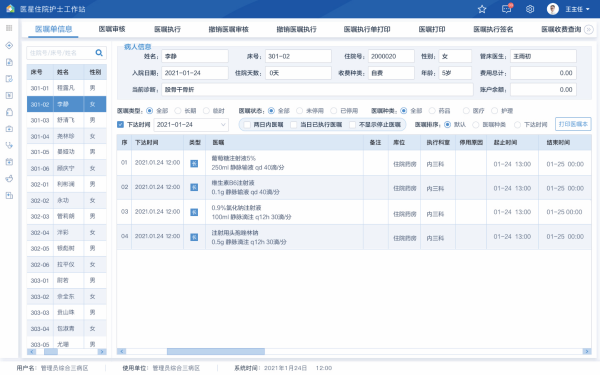
Task: Select 已停用 order status radio button
Action: click(x=334, y=111)
